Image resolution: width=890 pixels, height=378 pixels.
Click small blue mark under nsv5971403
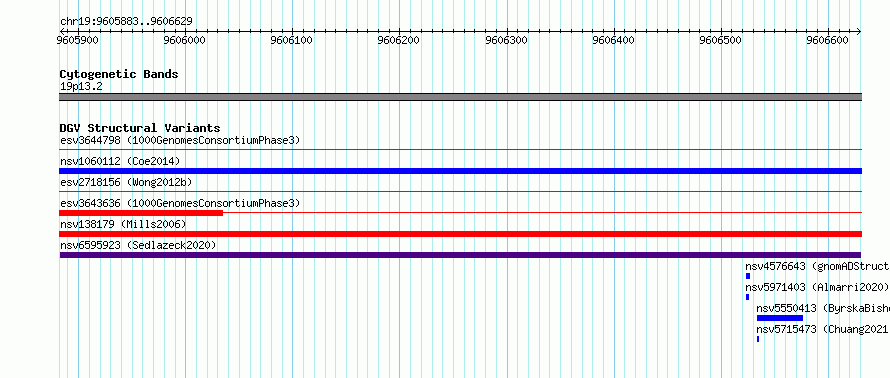pyautogui.click(x=748, y=297)
